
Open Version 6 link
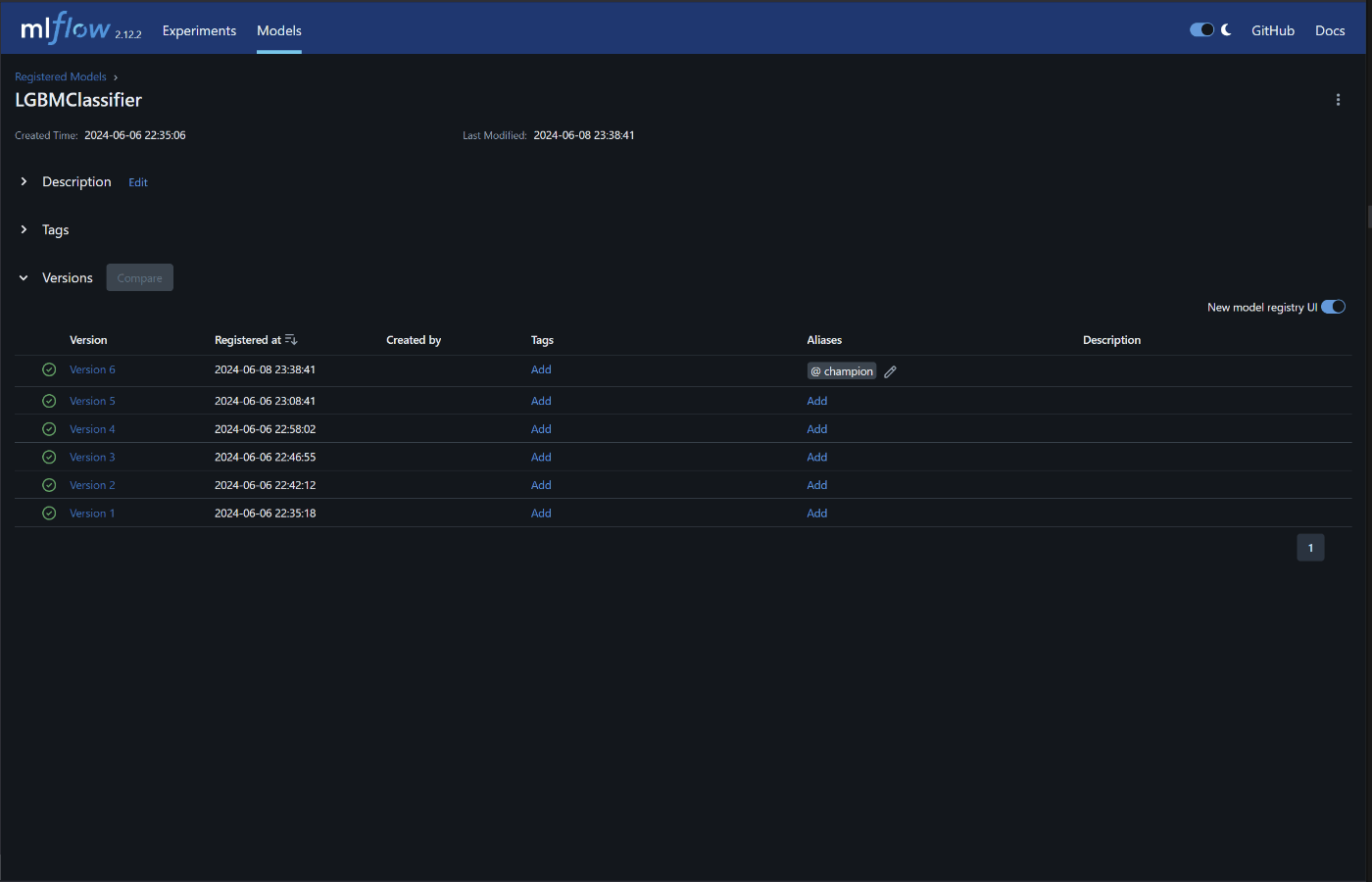92,369
